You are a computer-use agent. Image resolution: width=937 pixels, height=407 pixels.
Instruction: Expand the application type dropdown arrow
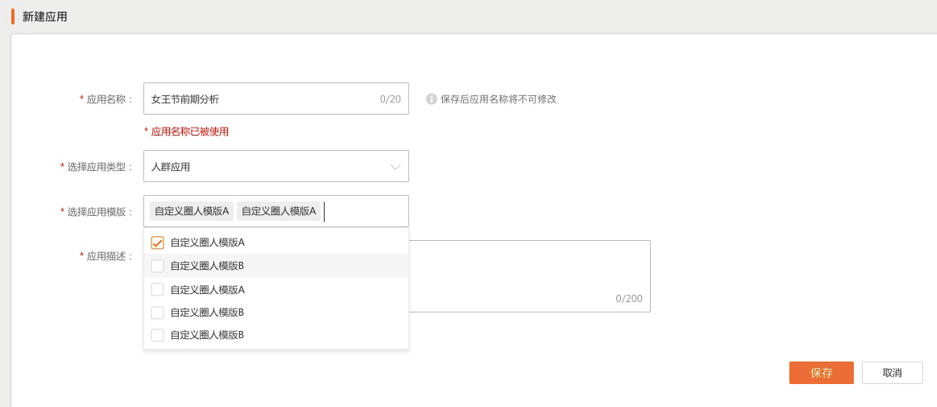coord(395,167)
